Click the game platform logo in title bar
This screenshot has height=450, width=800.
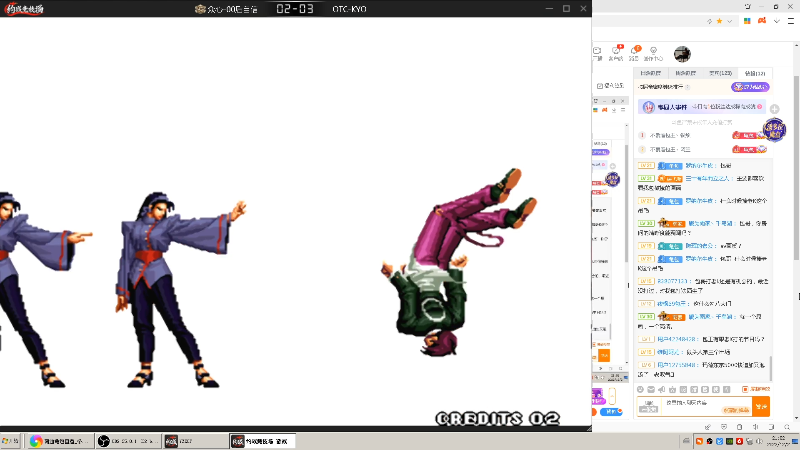pos(24,9)
